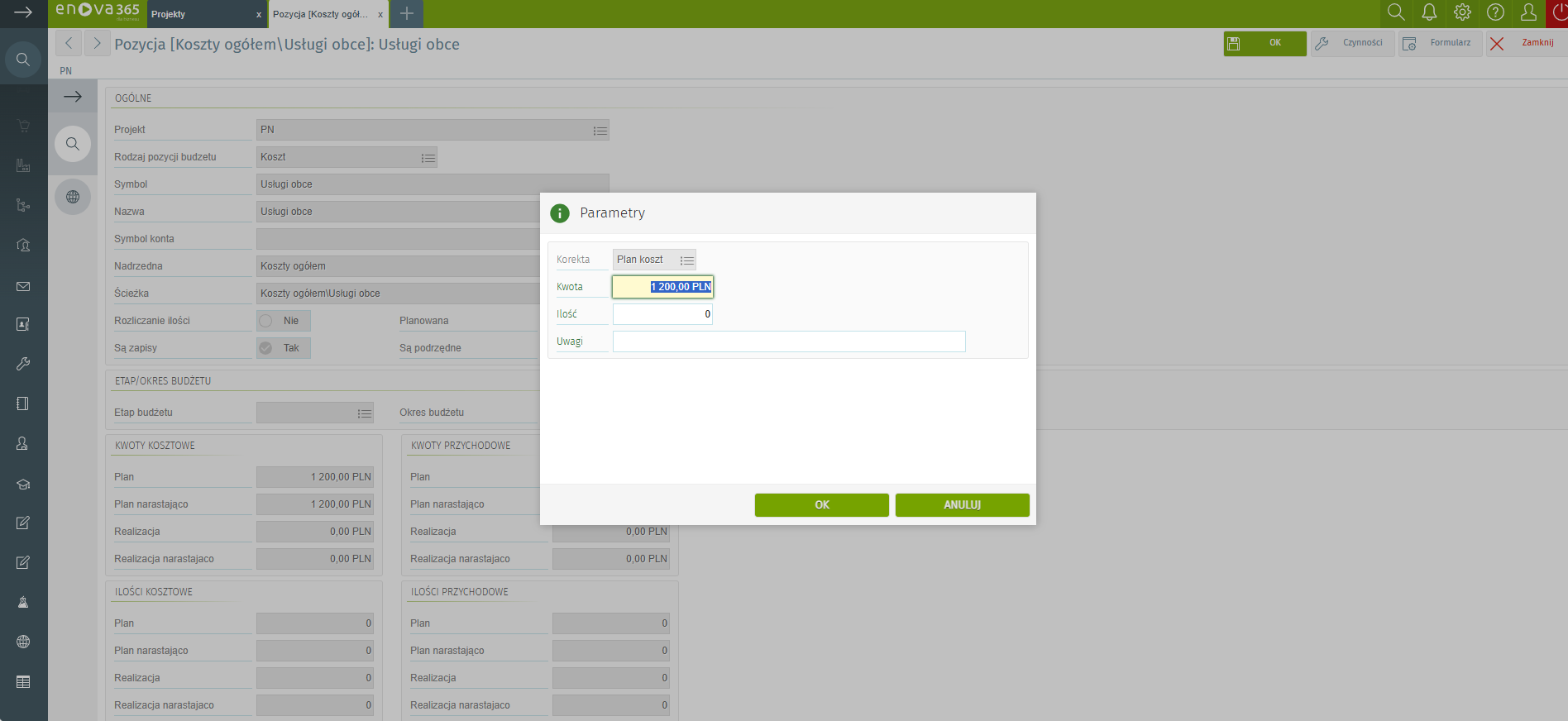The width and height of the screenshot is (1568, 721).
Task: Expand the Rodzaj pozycji budżetu list
Action: [x=428, y=158]
